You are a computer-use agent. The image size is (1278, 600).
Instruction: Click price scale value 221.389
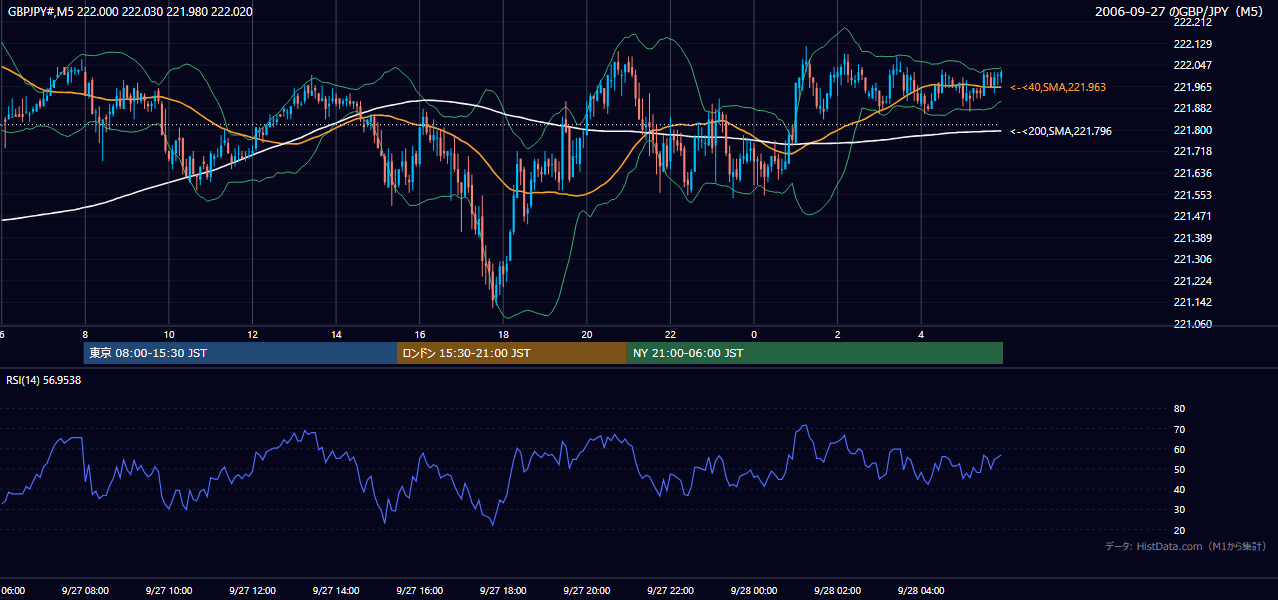click(x=1192, y=238)
